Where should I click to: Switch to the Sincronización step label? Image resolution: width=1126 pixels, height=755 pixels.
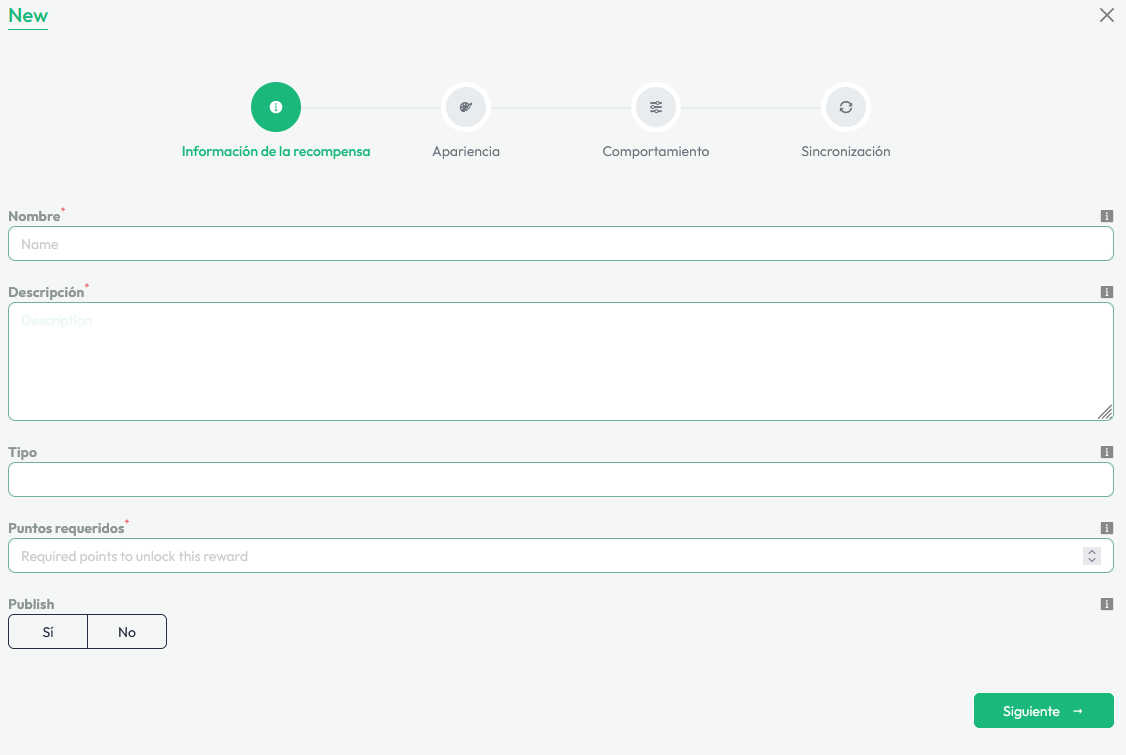coord(846,152)
